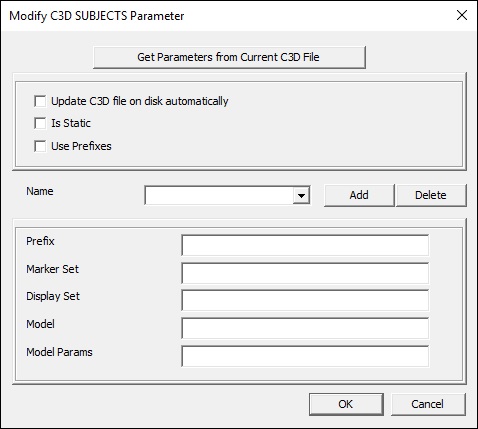Viewport: 478px width, 429px height.
Task: Select the Marker Set input box
Action: 305,273
